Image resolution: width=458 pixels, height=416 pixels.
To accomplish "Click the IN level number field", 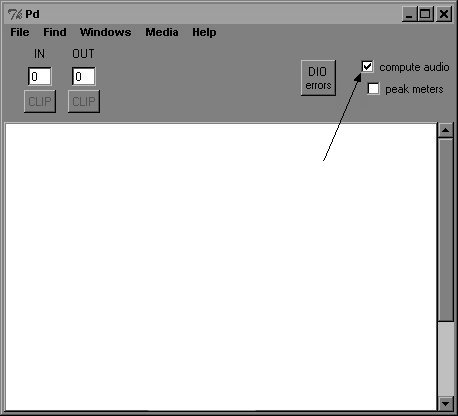I will pyautogui.click(x=40, y=76).
